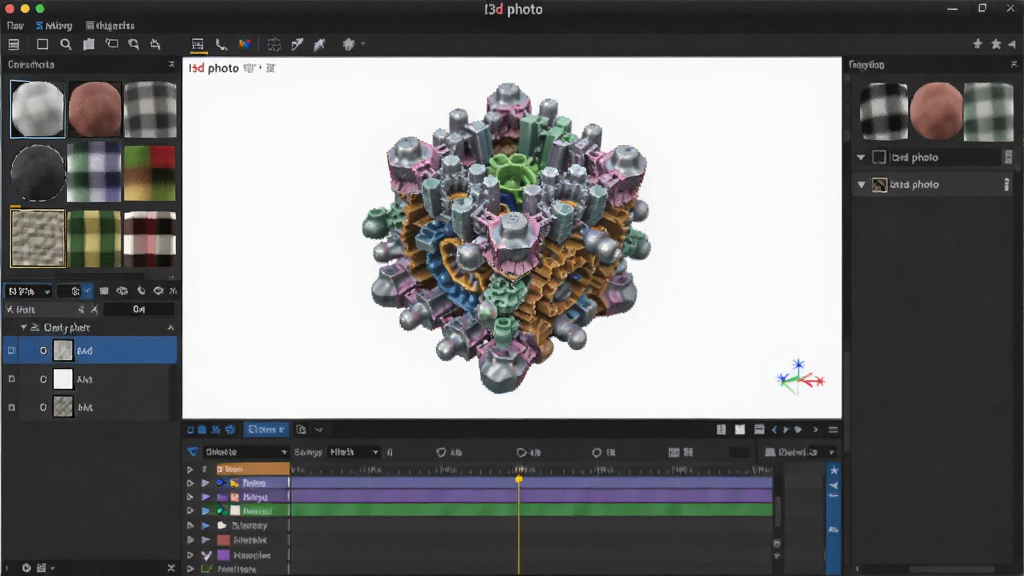The image size is (1024, 576).
Task: Toggle the circle visibility marker on bottom layer row
Action: coord(43,407)
